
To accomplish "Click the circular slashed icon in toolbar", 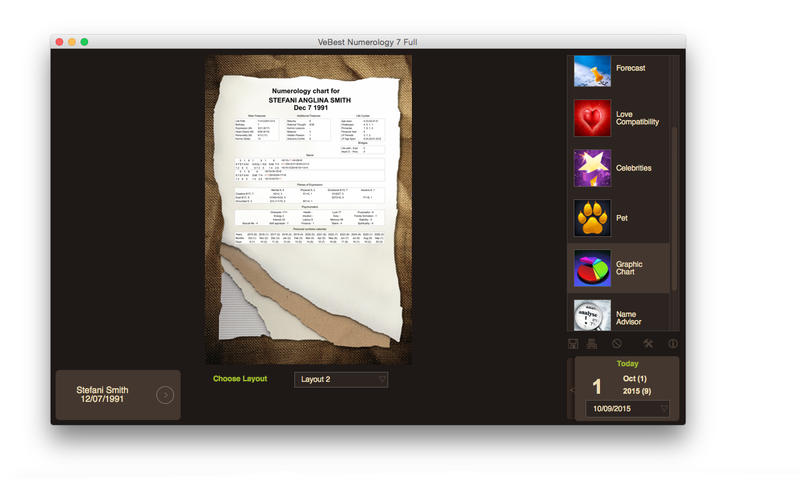I will 617,344.
